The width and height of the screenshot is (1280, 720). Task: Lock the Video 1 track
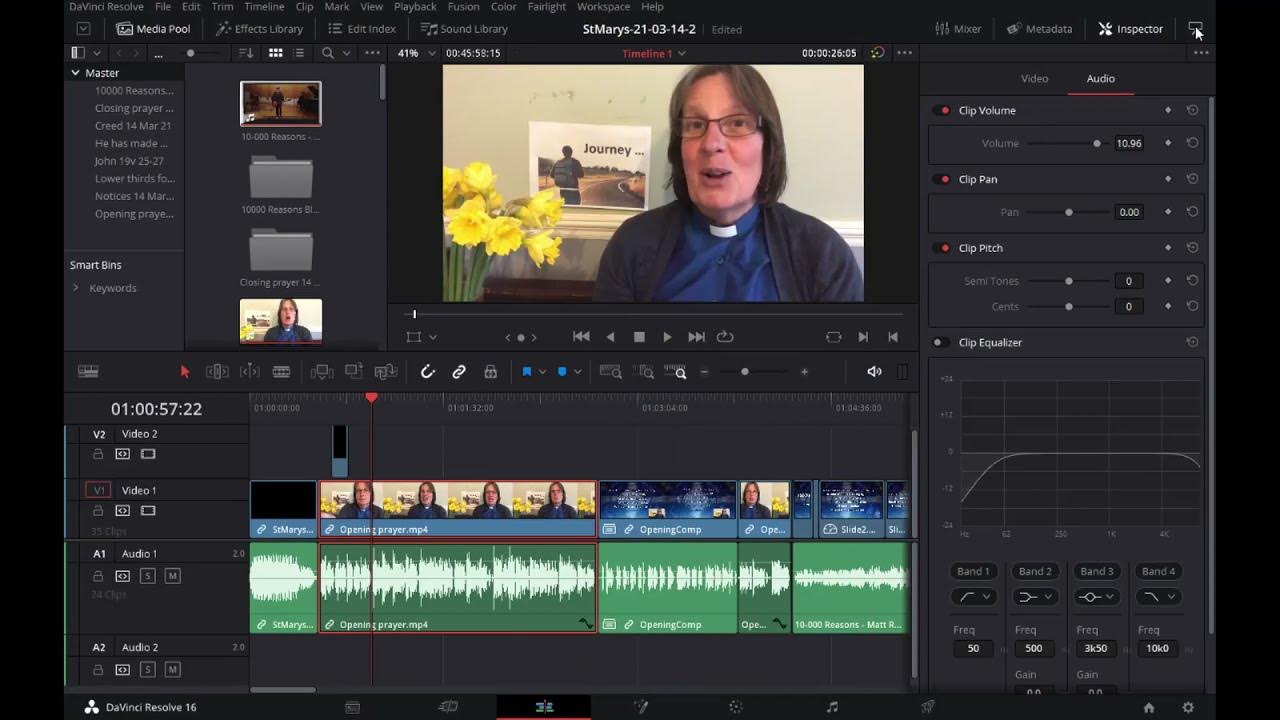tap(98, 511)
